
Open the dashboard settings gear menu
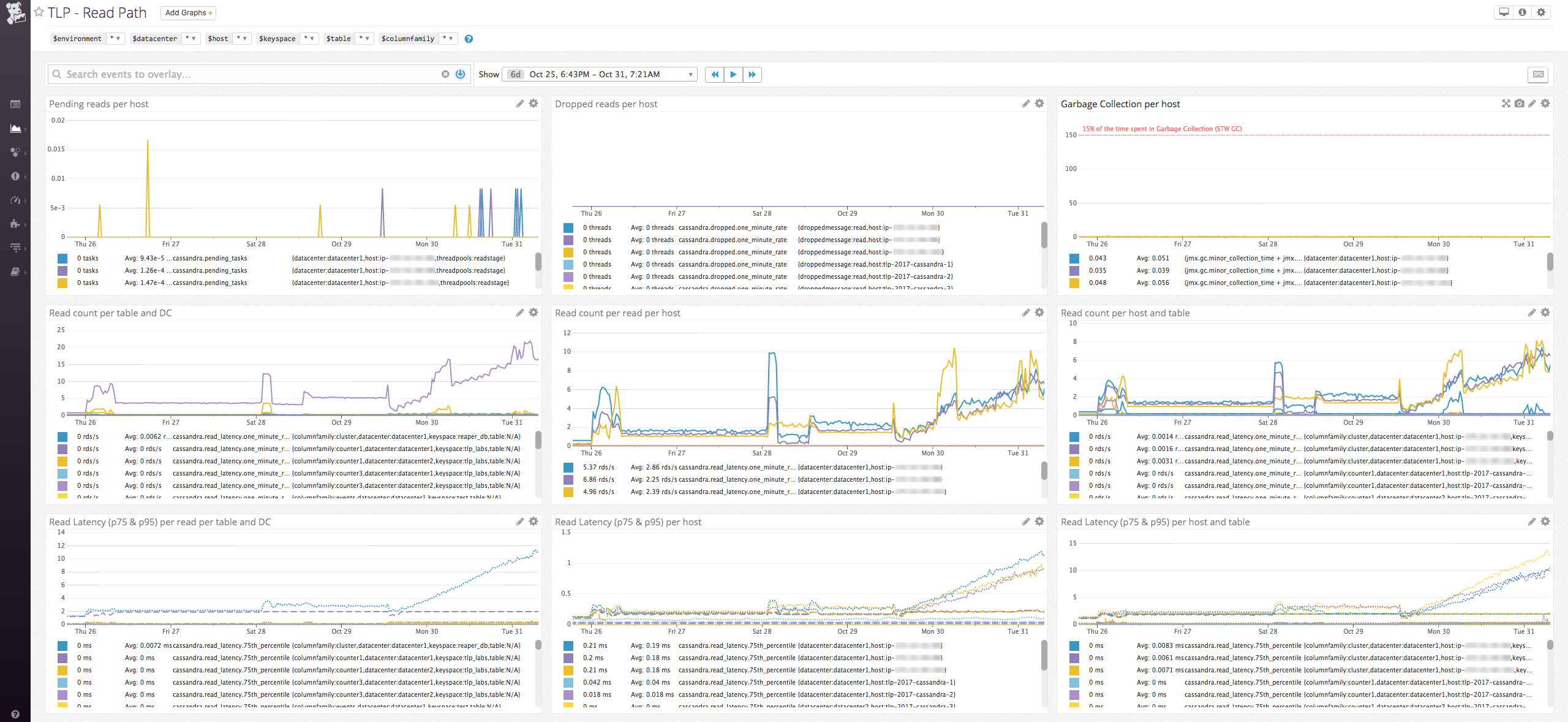pyautogui.click(x=1541, y=12)
